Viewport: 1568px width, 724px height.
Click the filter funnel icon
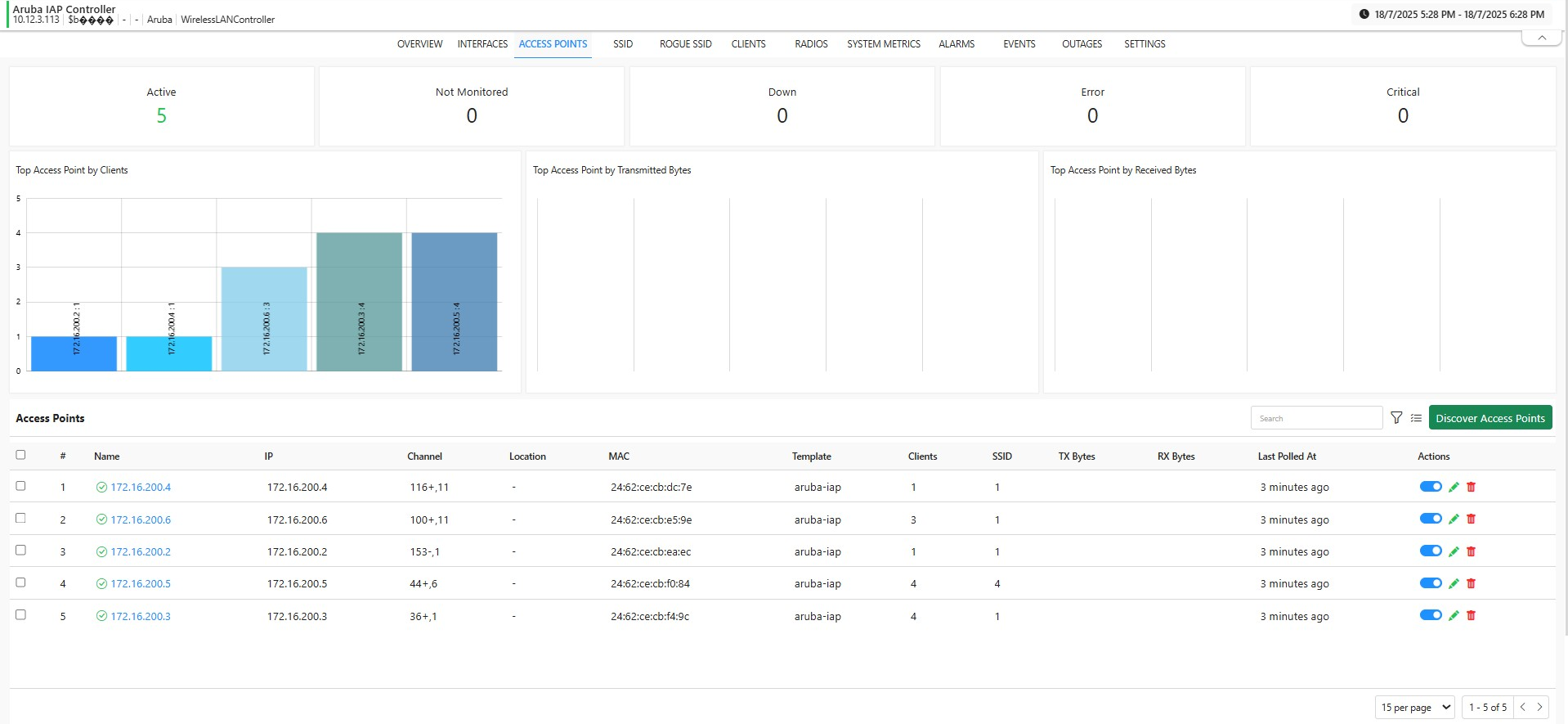pos(1396,418)
